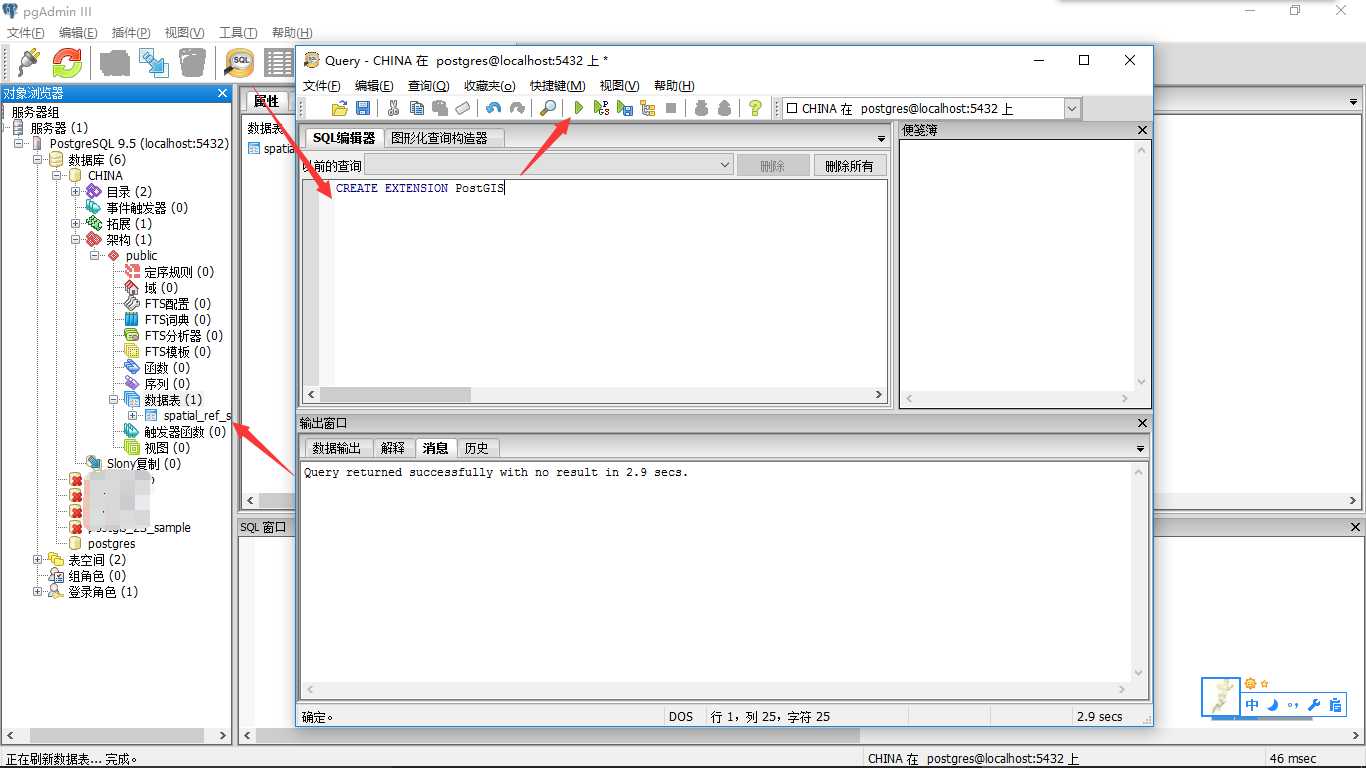
Task: Expand the 目录 (2) node
Action: 76,191
